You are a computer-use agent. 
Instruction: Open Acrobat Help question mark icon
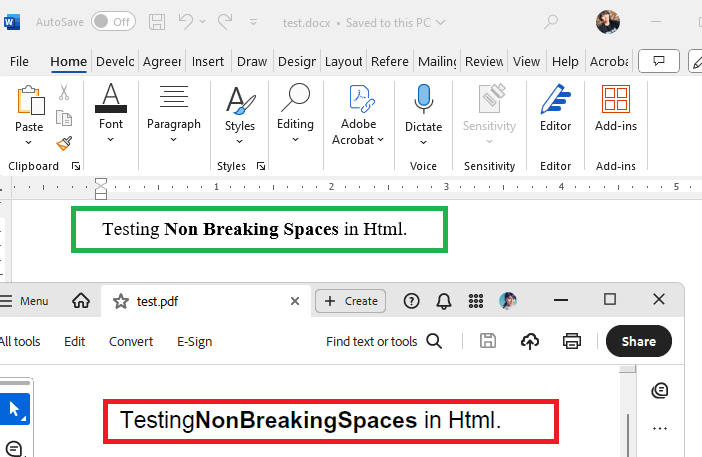click(411, 301)
